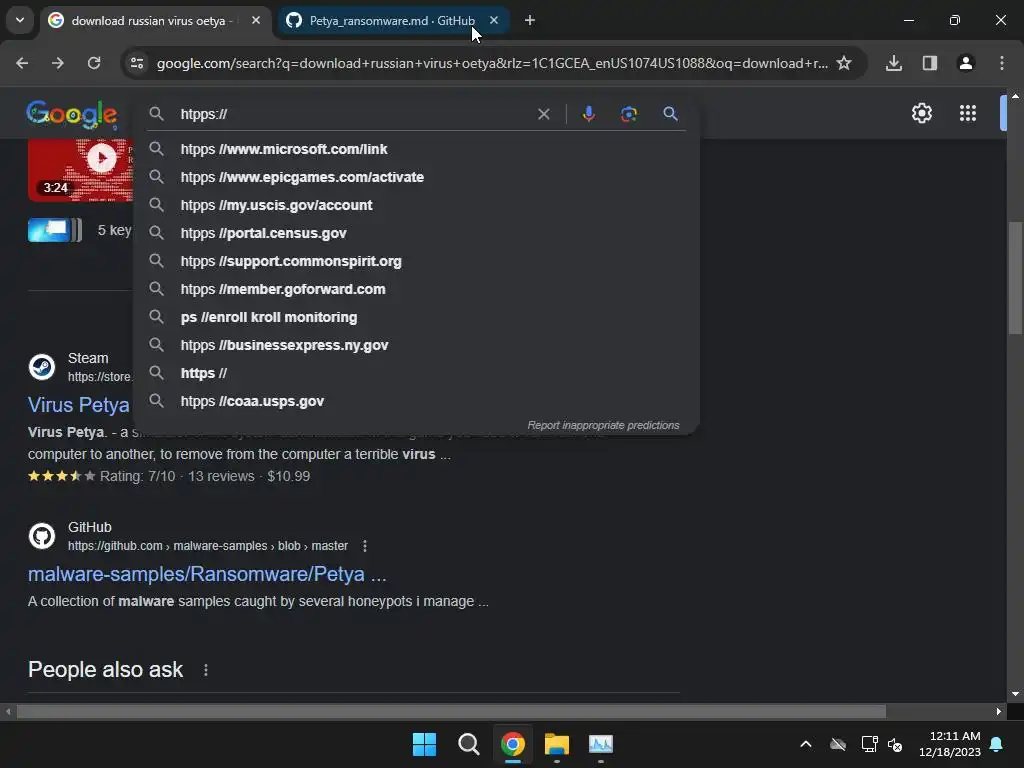This screenshot has height=768, width=1024.
Task: Submit search with the blue magnifier icon
Action: pos(670,114)
